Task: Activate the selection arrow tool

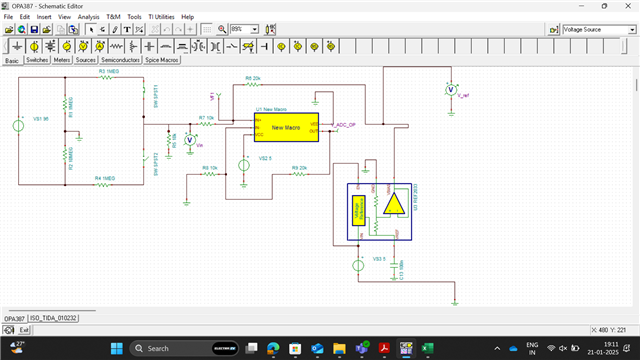Action: (x=91, y=29)
